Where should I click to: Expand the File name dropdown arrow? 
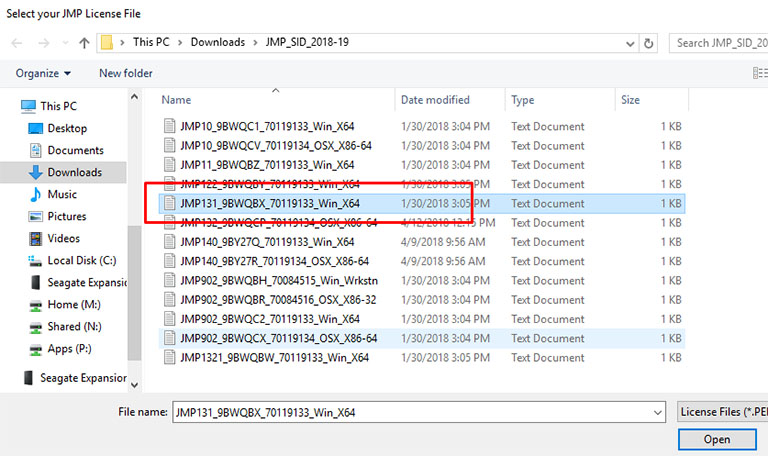[658, 412]
